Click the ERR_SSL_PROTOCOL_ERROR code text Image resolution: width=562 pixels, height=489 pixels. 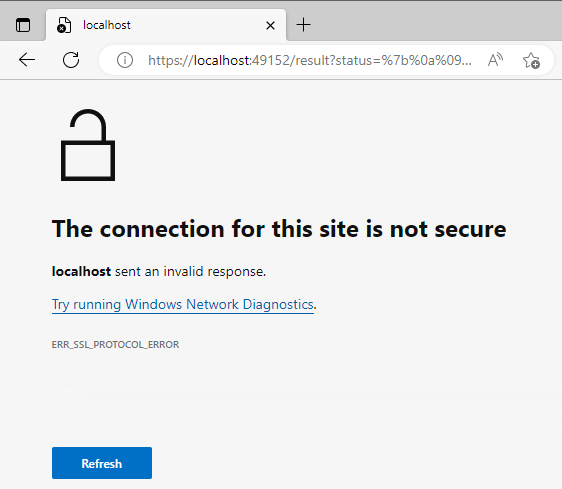pos(115,345)
